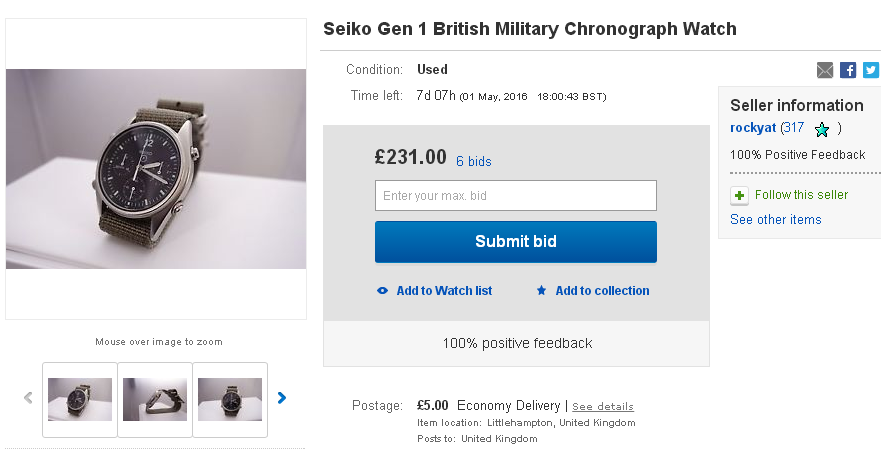
Task: See other items from this seller
Action: 776,220
